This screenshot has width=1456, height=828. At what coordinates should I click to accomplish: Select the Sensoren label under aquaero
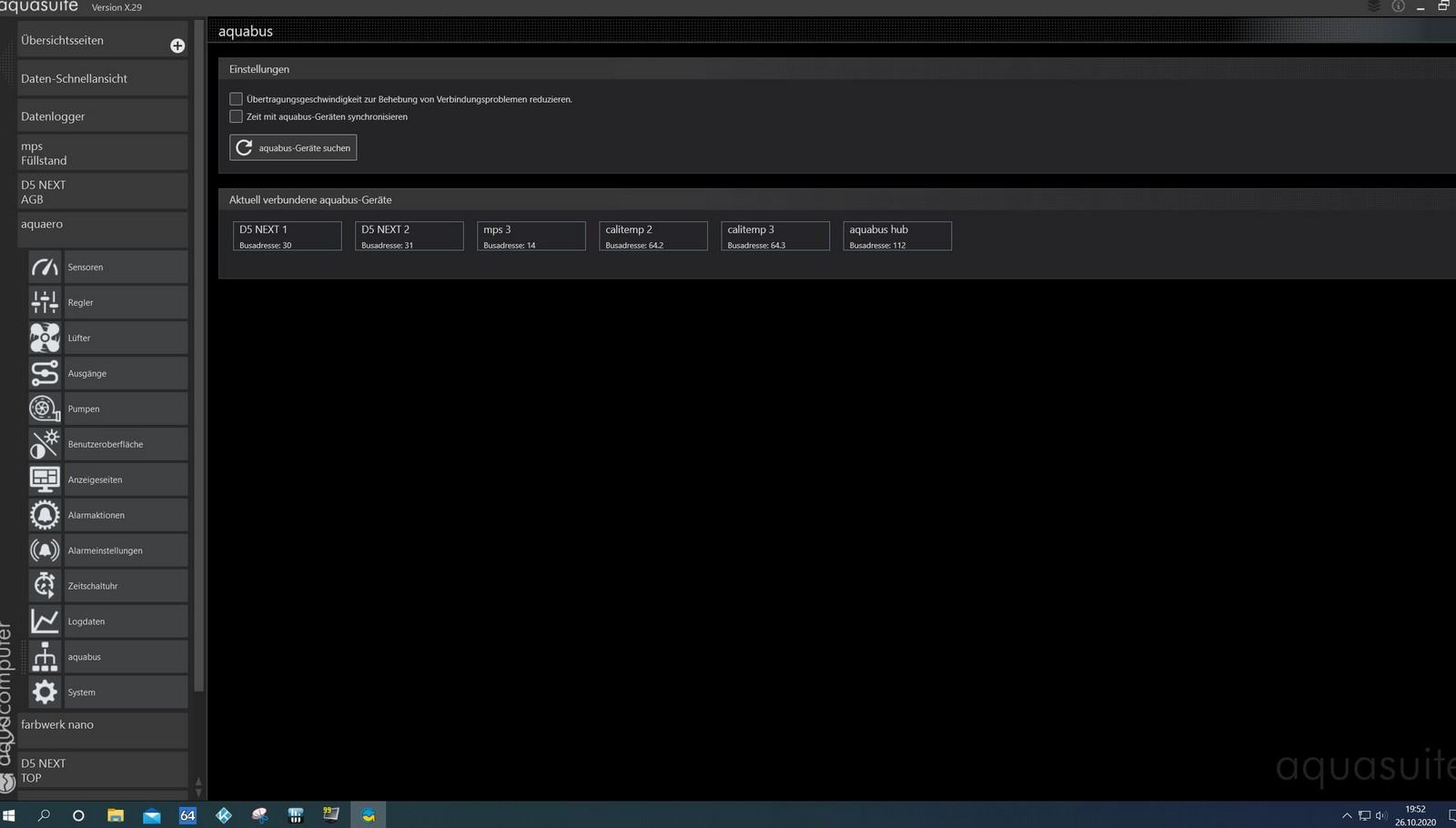tap(126, 267)
